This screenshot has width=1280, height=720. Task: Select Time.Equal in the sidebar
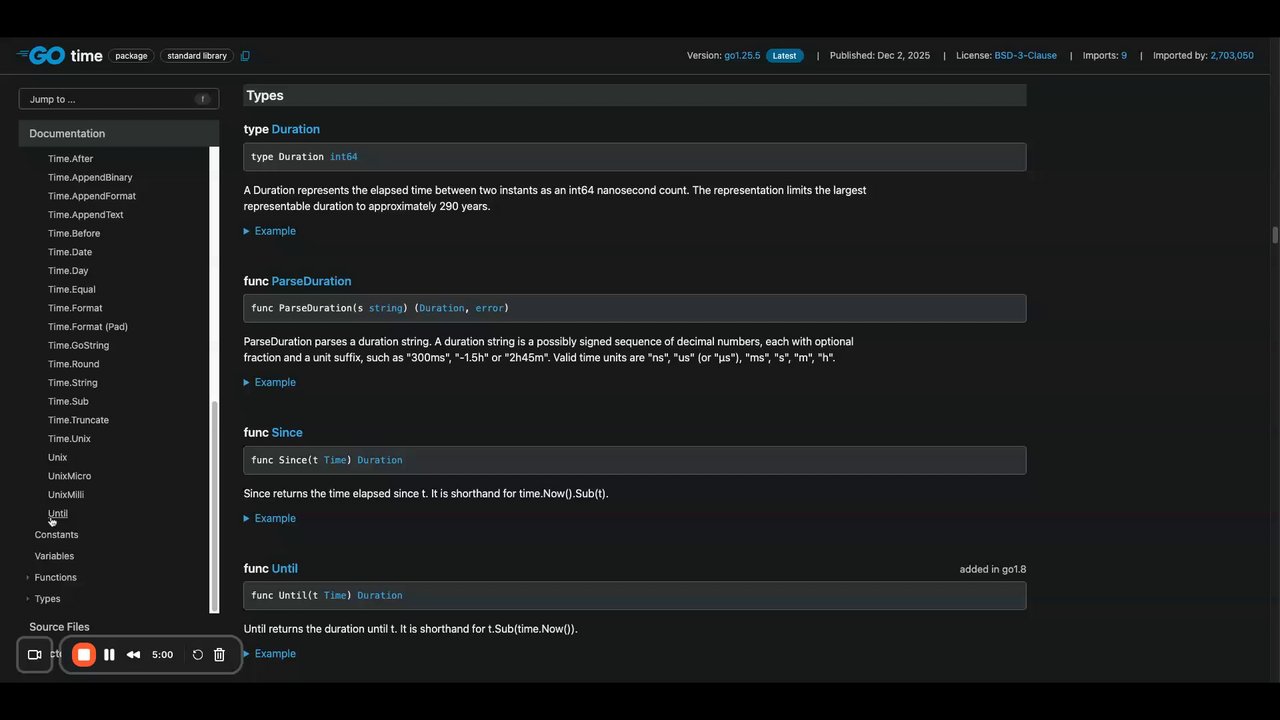[x=72, y=289]
